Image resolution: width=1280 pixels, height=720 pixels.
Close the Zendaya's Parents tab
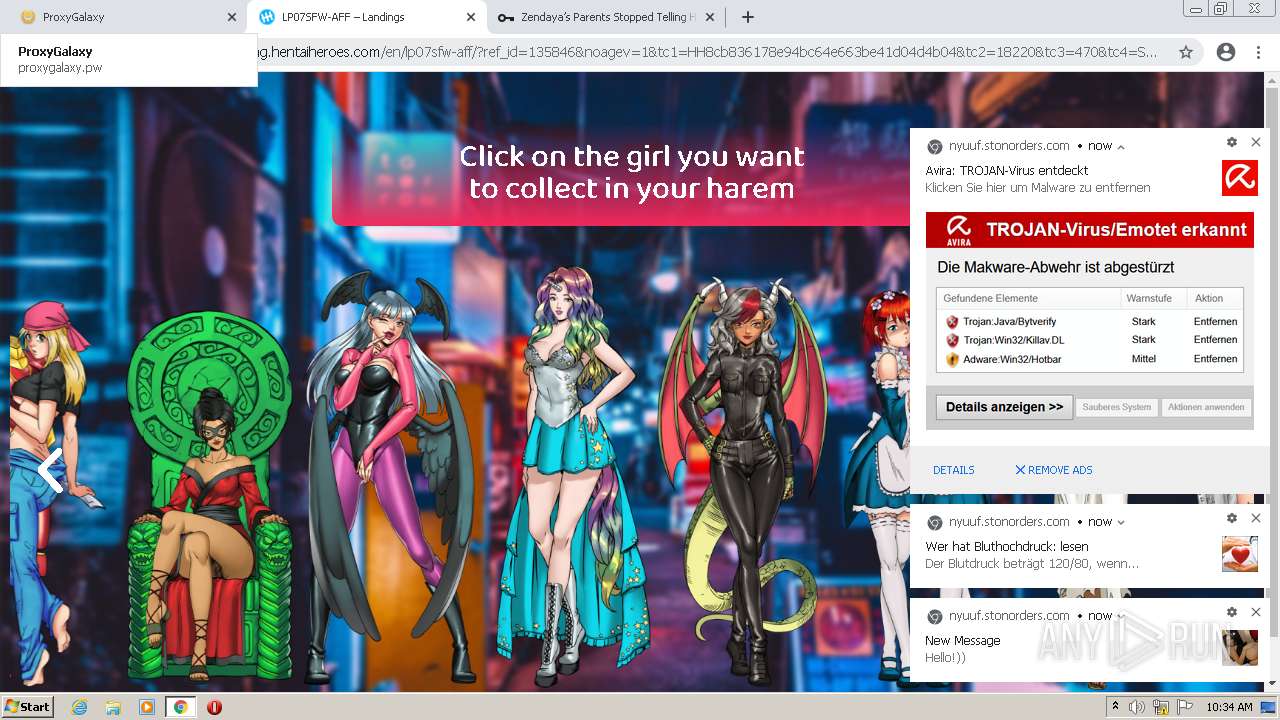click(x=709, y=17)
